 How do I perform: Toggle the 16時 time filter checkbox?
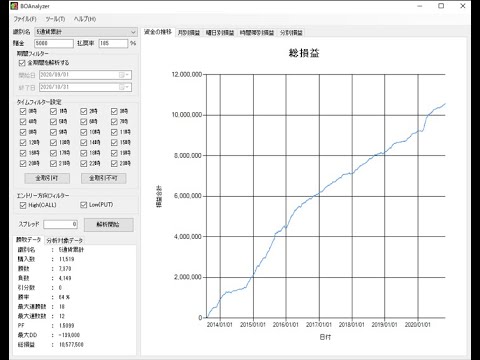tap(23, 153)
